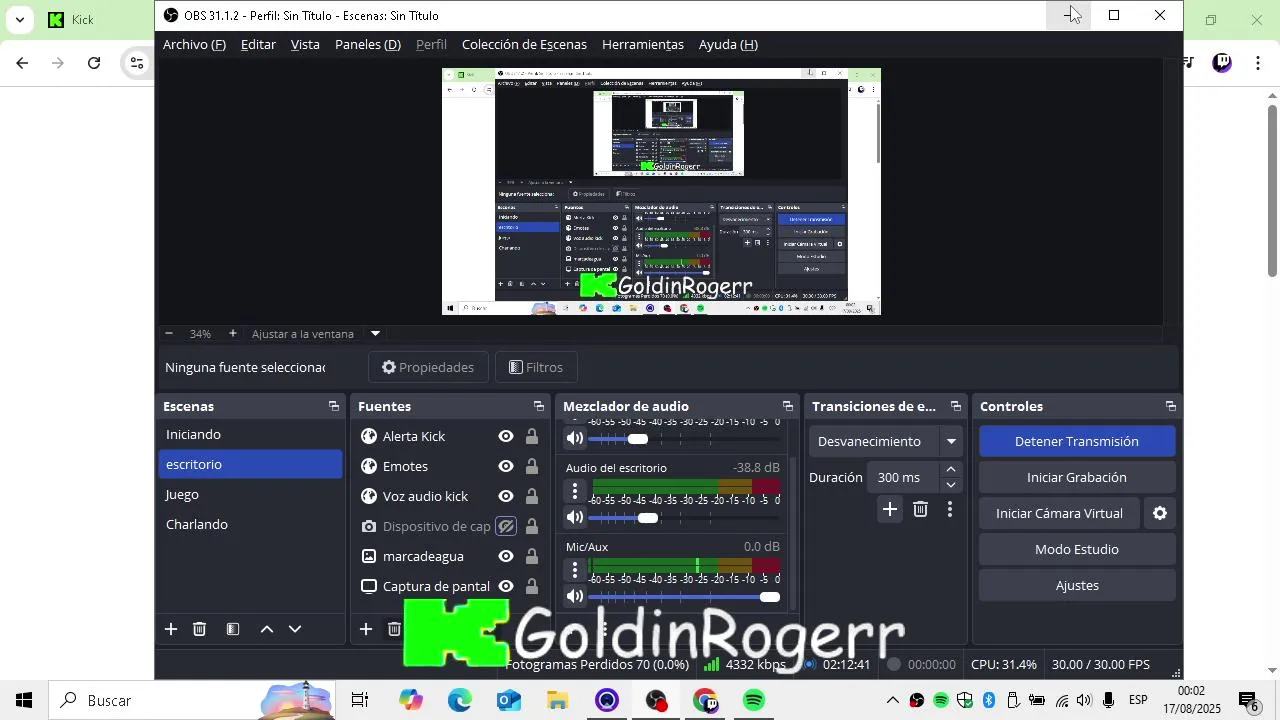The image size is (1280, 720).
Task: Hide the marcadeagua source
Action: point(506,556)
